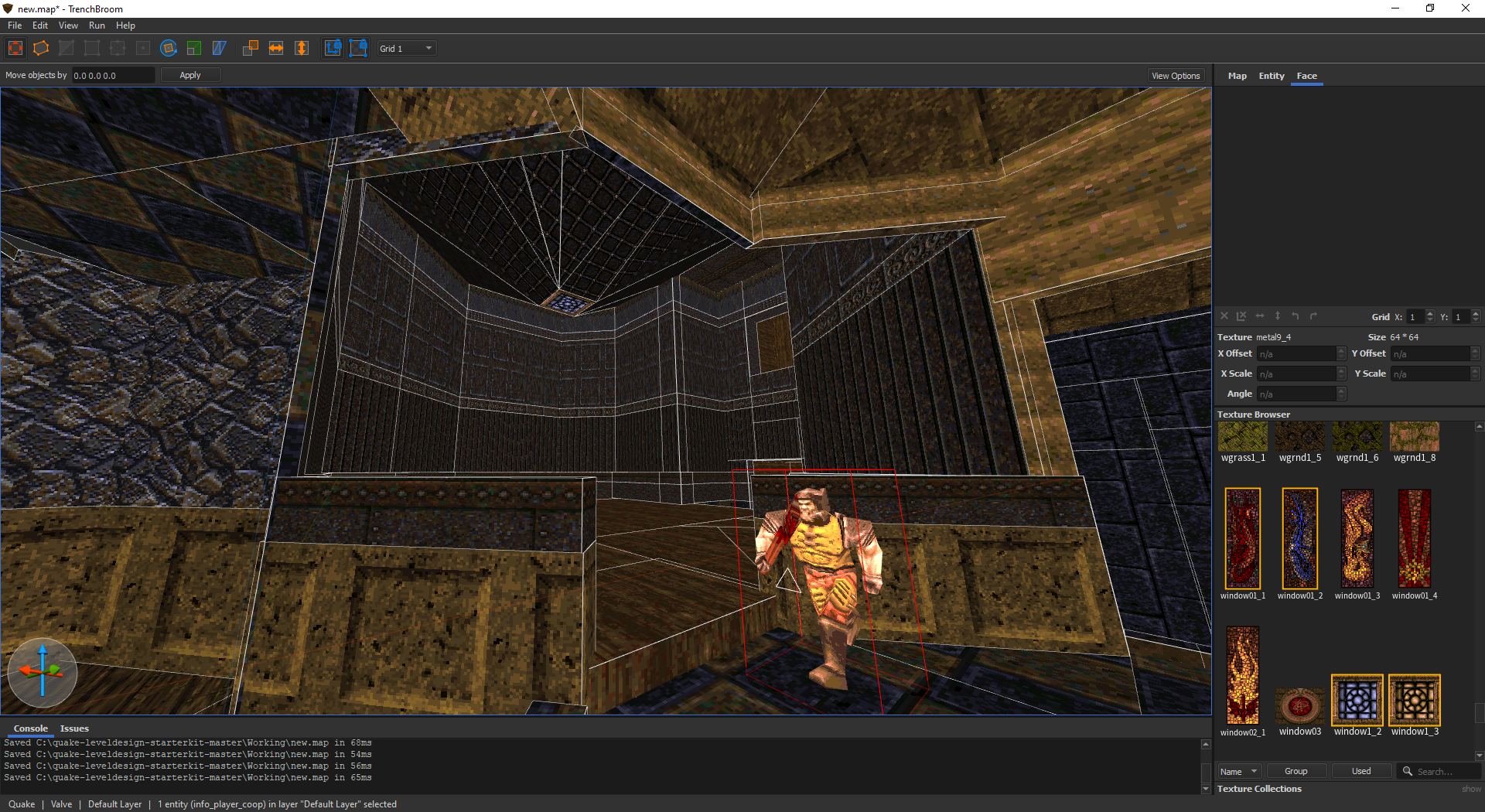Image resolution: width=1485 pixels, height=812 pixels.
Task: Select the Rotate tool
Action: pos(169,48)
